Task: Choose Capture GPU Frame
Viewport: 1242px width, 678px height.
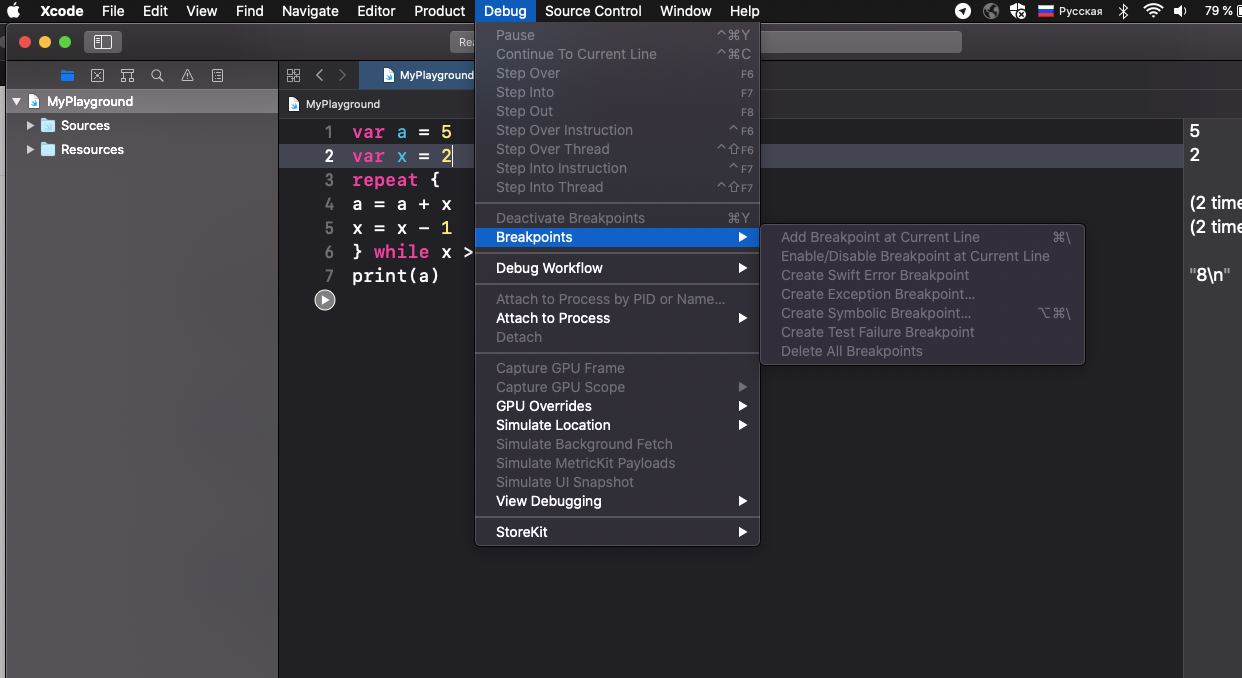Action: (x=617, y=368)
